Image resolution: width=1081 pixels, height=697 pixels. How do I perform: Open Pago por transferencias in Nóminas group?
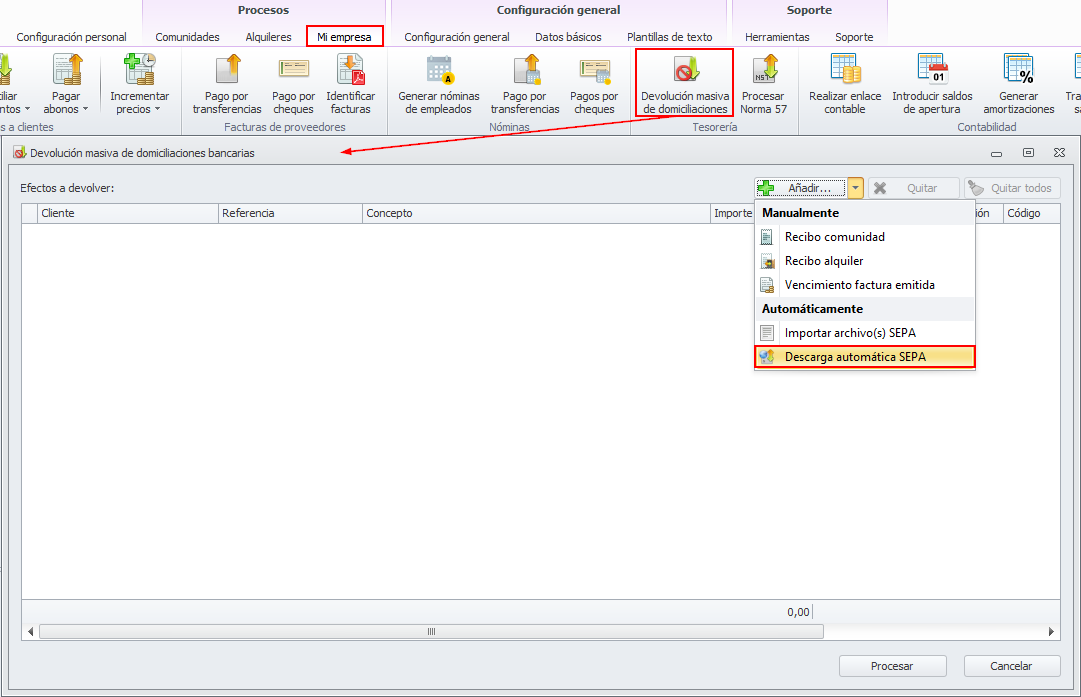point(525,84)
